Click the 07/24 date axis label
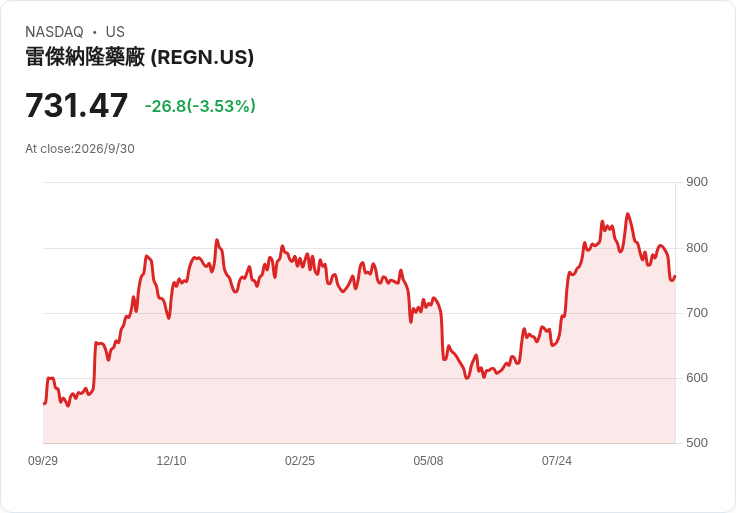Image resolution: width=736 pixels, height=513 pixels. click(557, 461)
